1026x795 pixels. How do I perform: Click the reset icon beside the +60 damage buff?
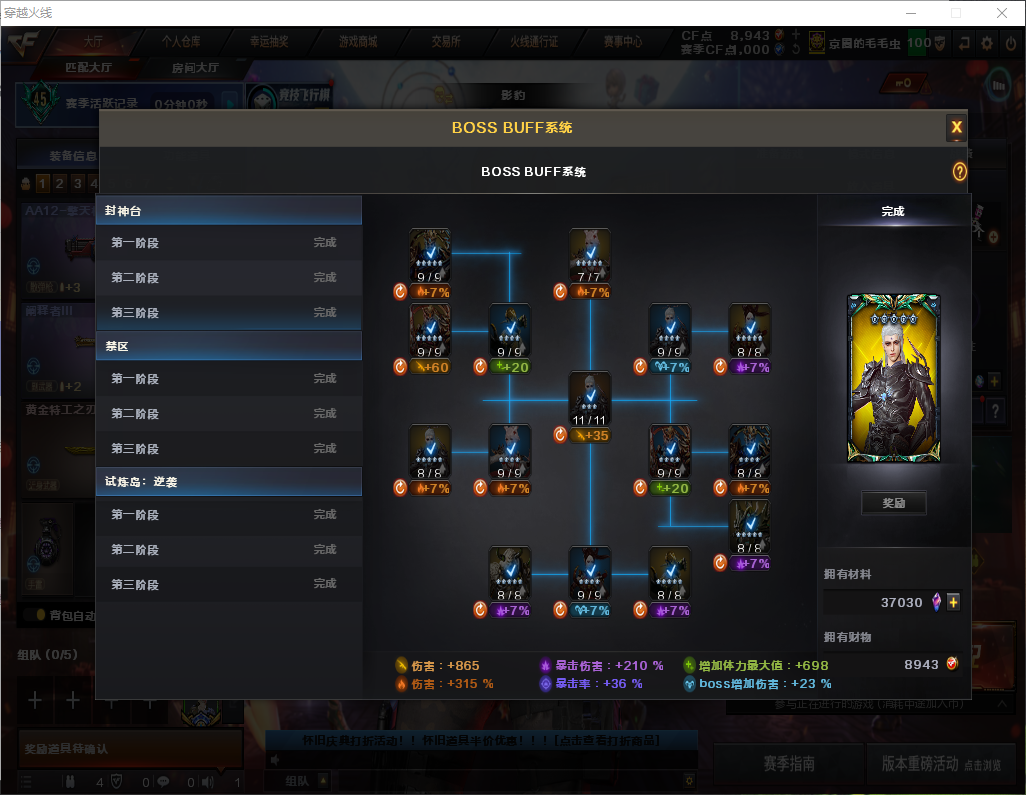point(400,367)
